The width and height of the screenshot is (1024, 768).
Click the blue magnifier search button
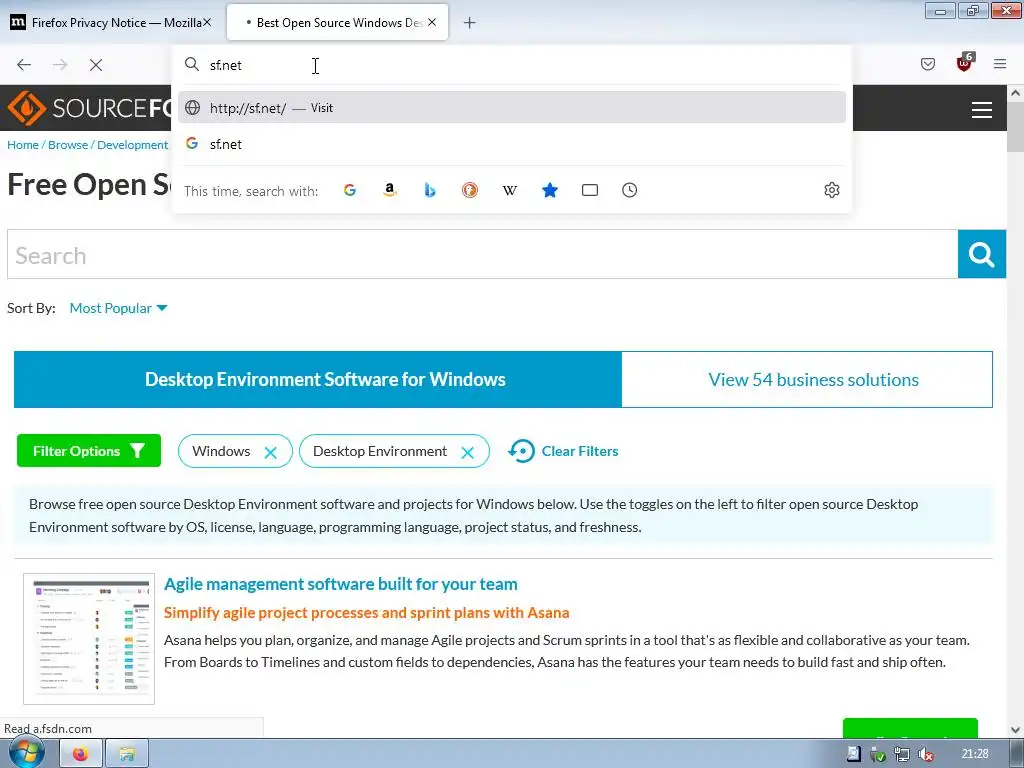coord(982,254)
